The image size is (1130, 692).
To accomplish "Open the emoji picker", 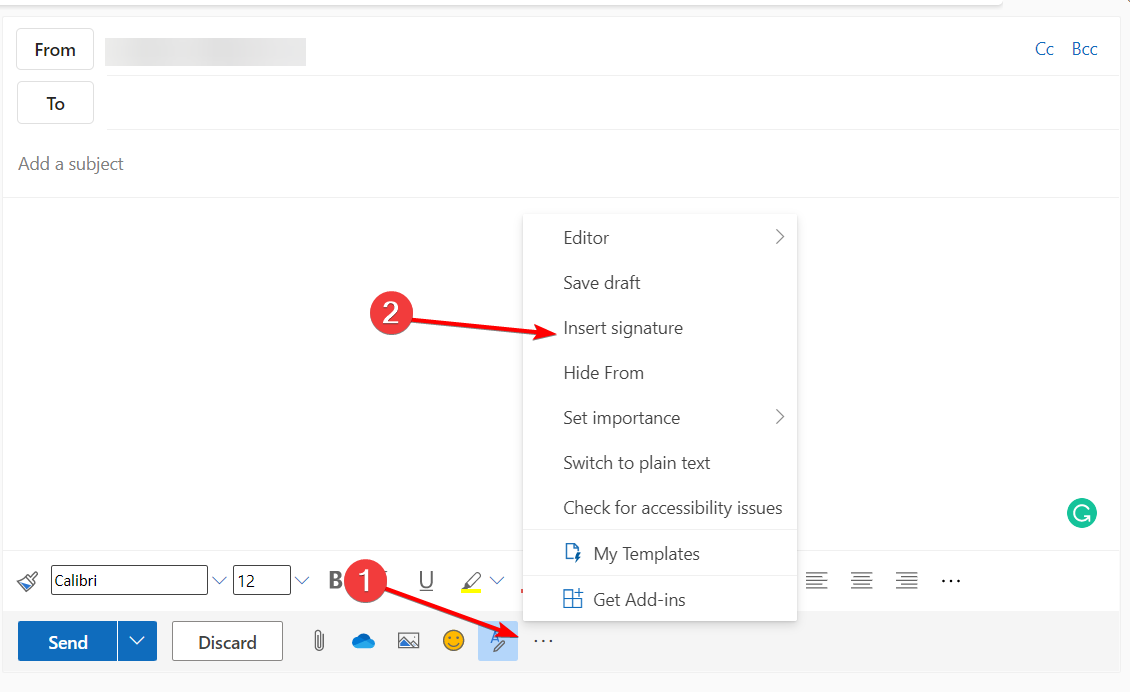I will [453, 640].
